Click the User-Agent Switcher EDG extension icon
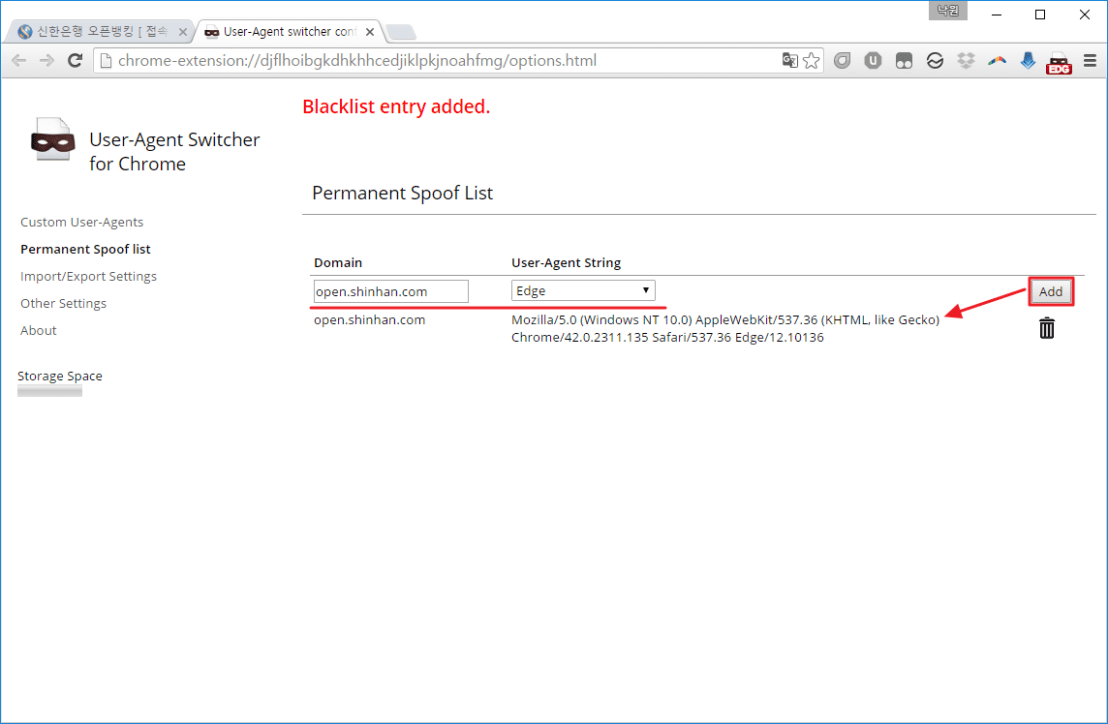 point(1058,62)
